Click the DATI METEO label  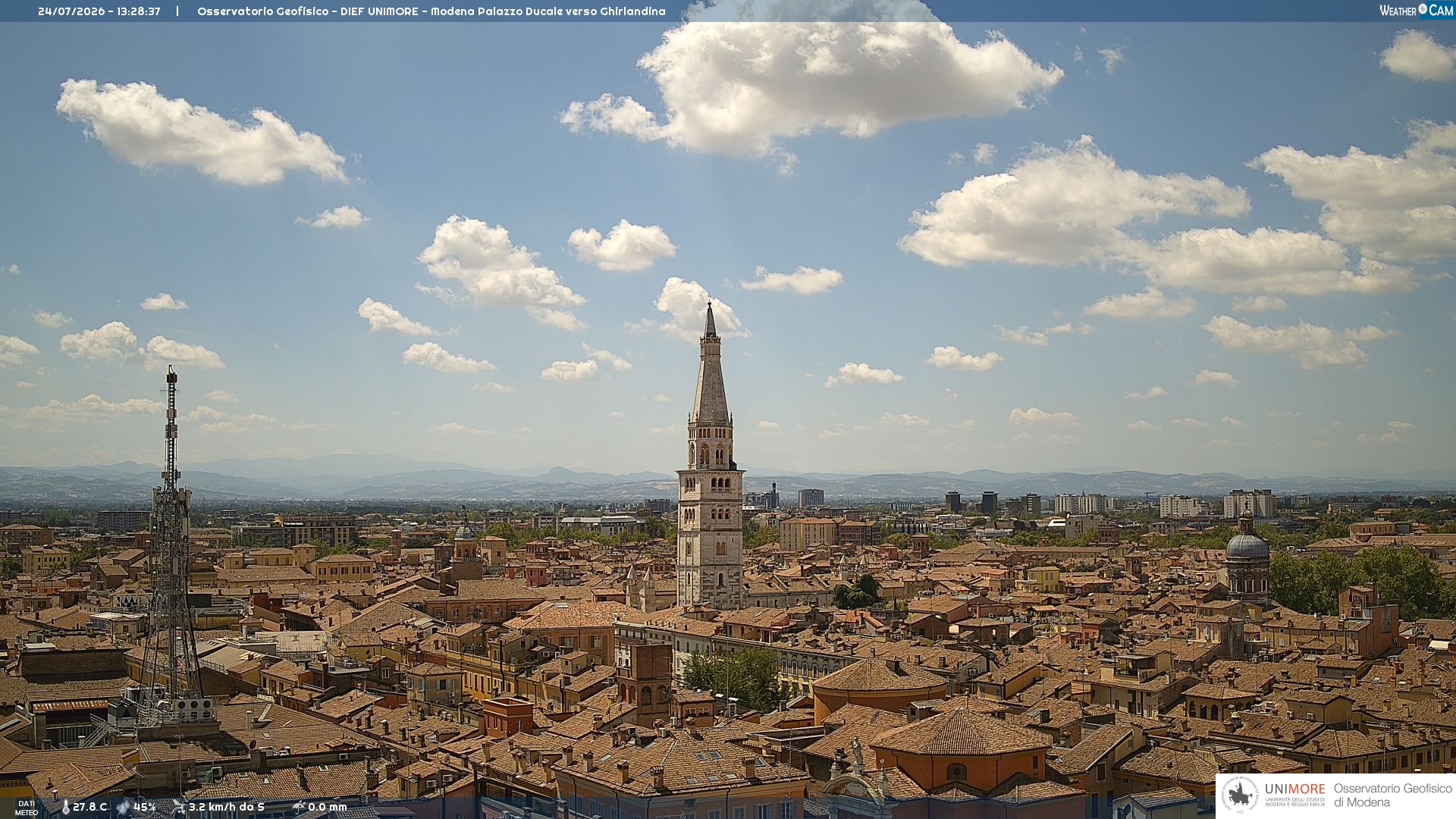pos(27,808)
